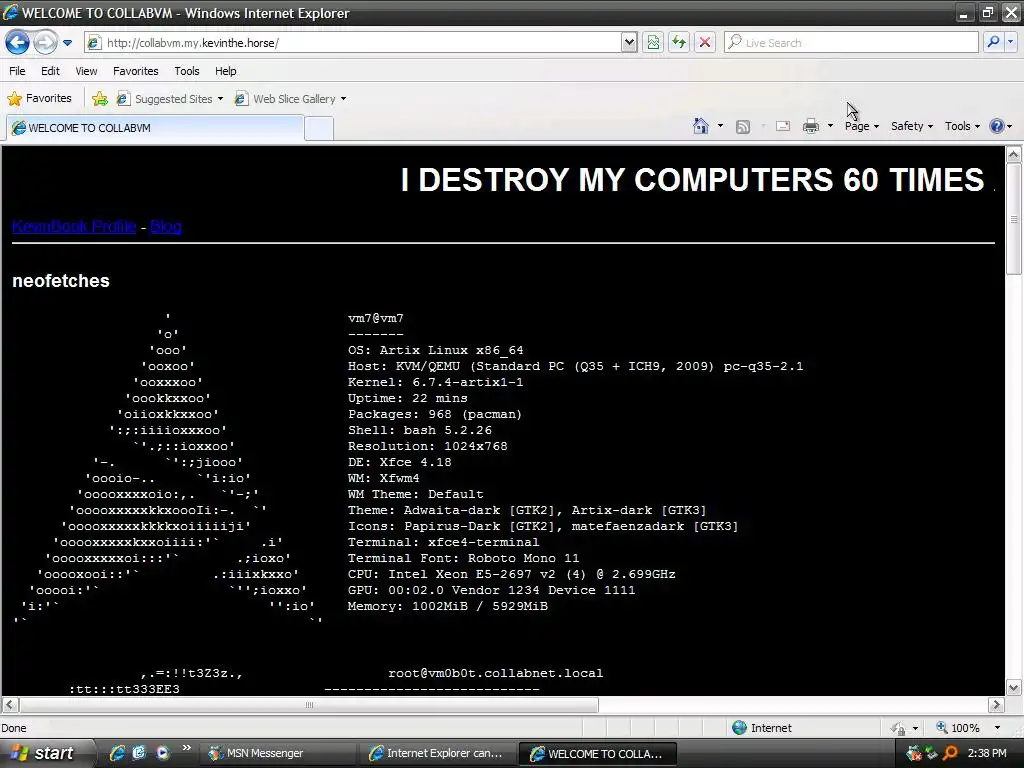Viewport: 1024px width, 768px height.
Task: Open the View menu
Action: point(86,71)
